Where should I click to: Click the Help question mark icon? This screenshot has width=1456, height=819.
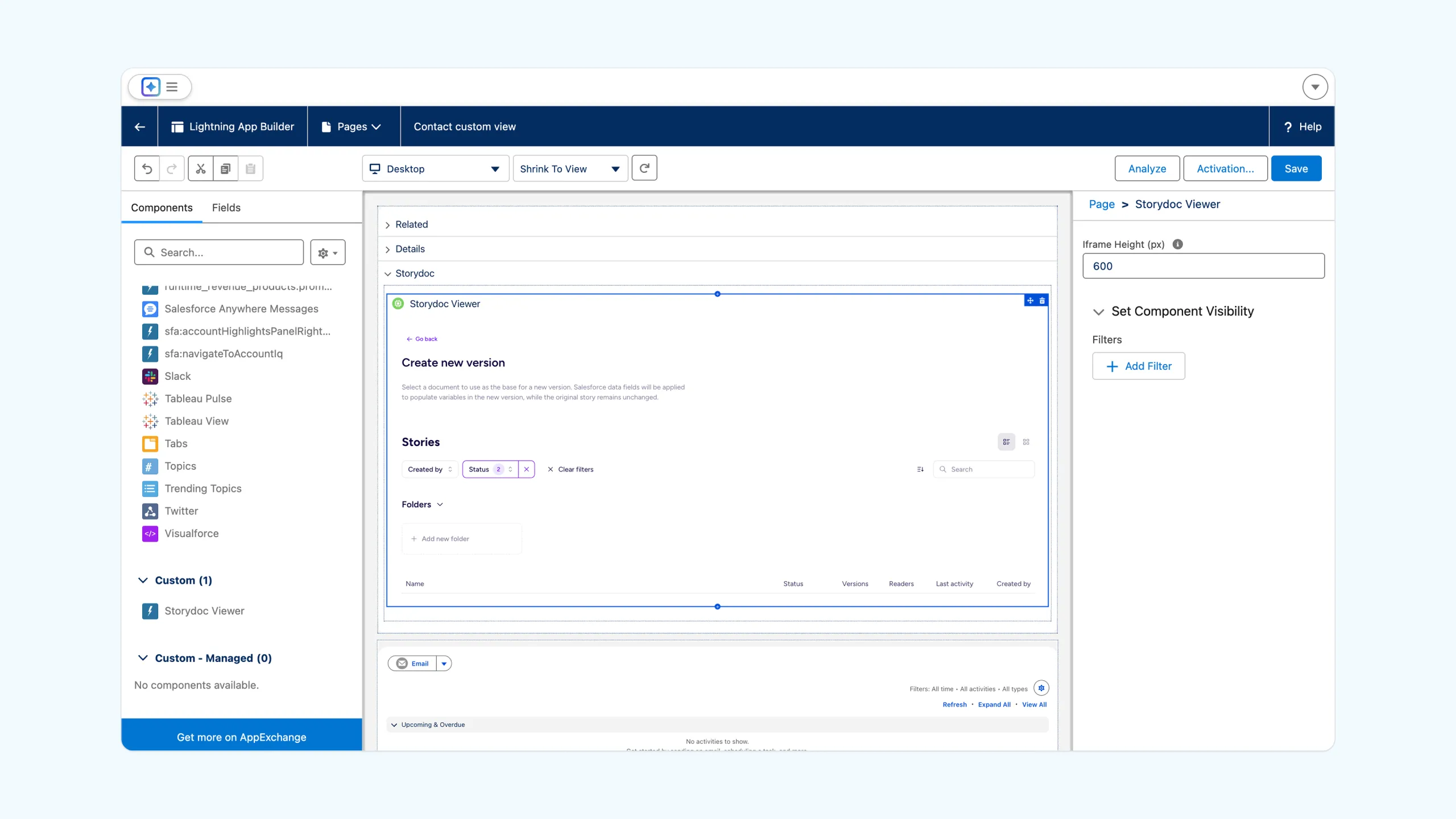point(1288,127)
